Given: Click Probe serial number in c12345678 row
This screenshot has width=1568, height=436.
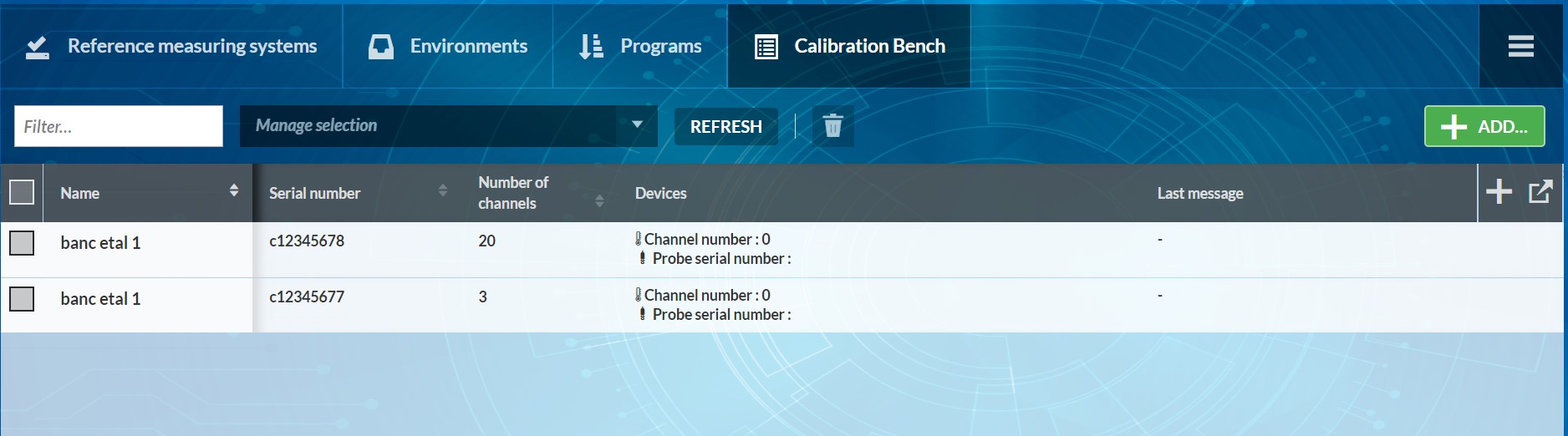Looking at the screenshot, I should 721,259.
